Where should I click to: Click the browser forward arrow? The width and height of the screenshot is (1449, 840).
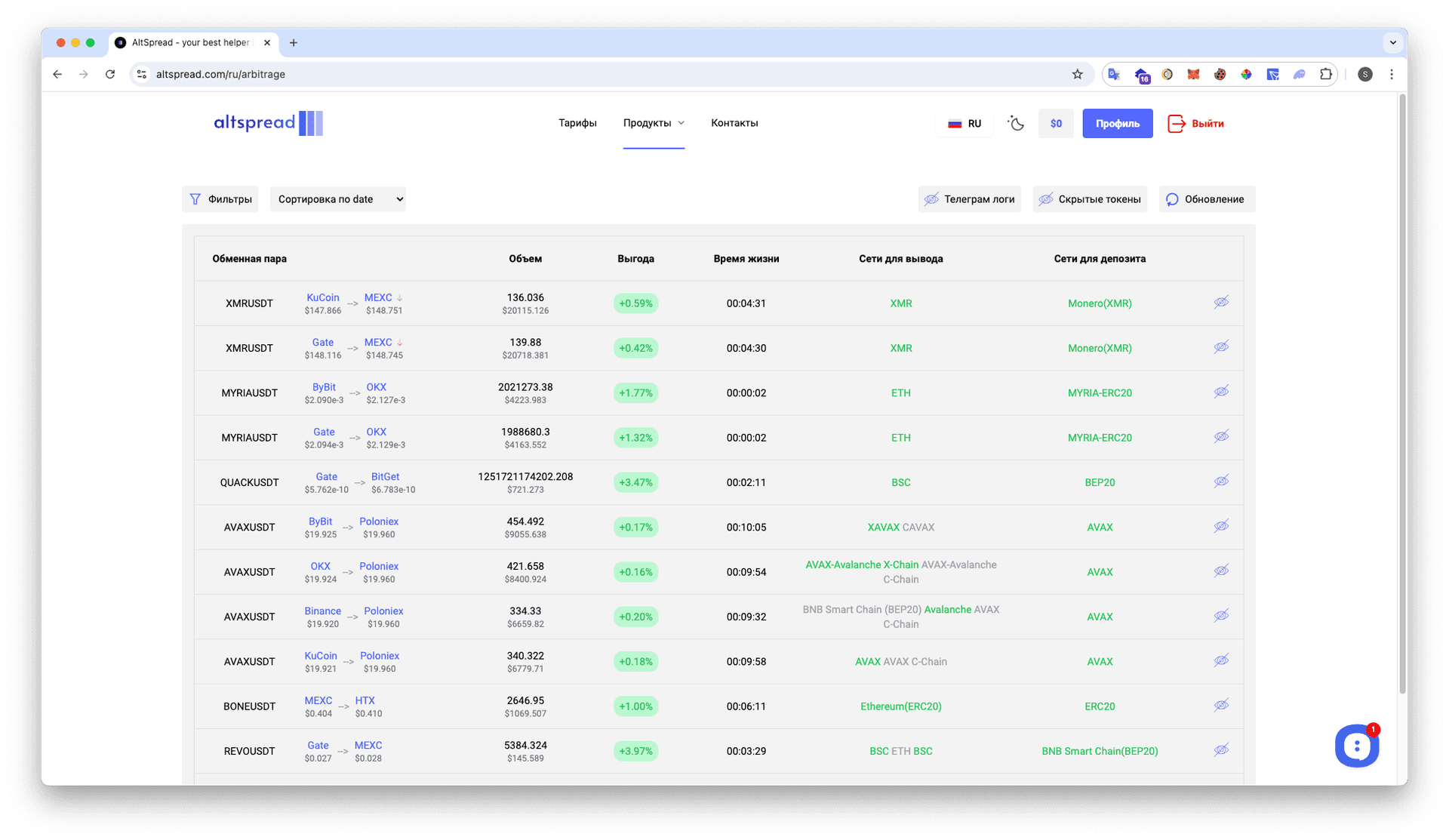[84, 74]
